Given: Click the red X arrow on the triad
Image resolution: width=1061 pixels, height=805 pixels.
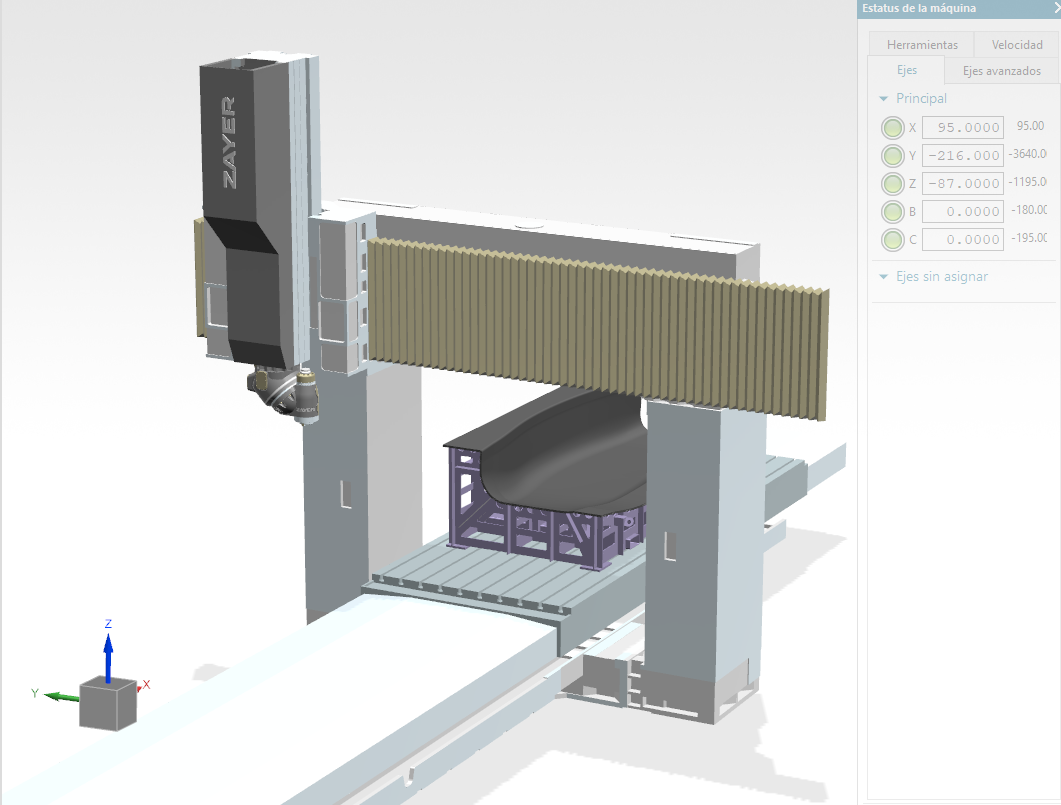Looking at the screenshot, I should pyautogui.click(x=141, y=687).
